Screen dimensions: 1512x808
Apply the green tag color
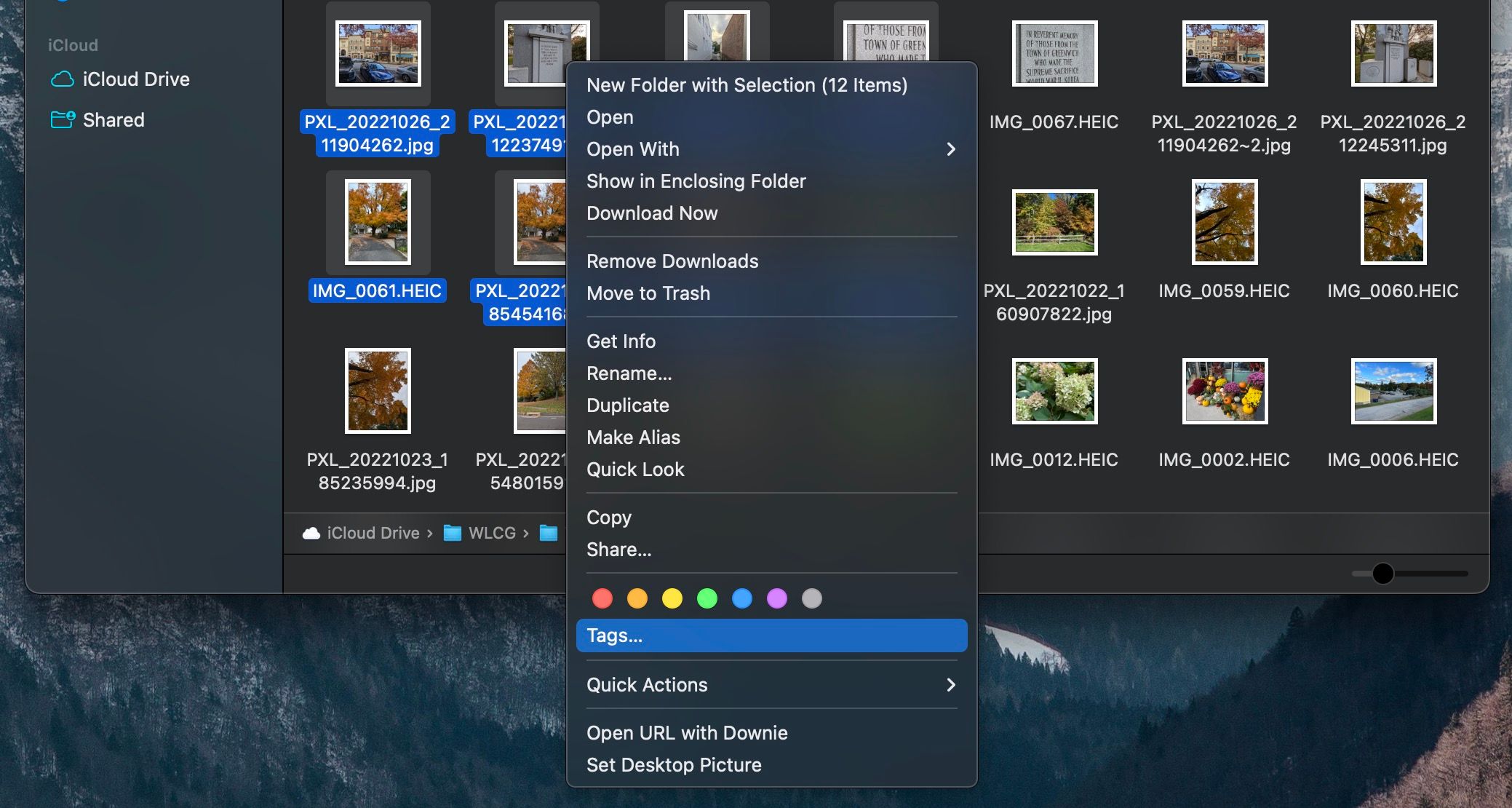tap(707, 598)
